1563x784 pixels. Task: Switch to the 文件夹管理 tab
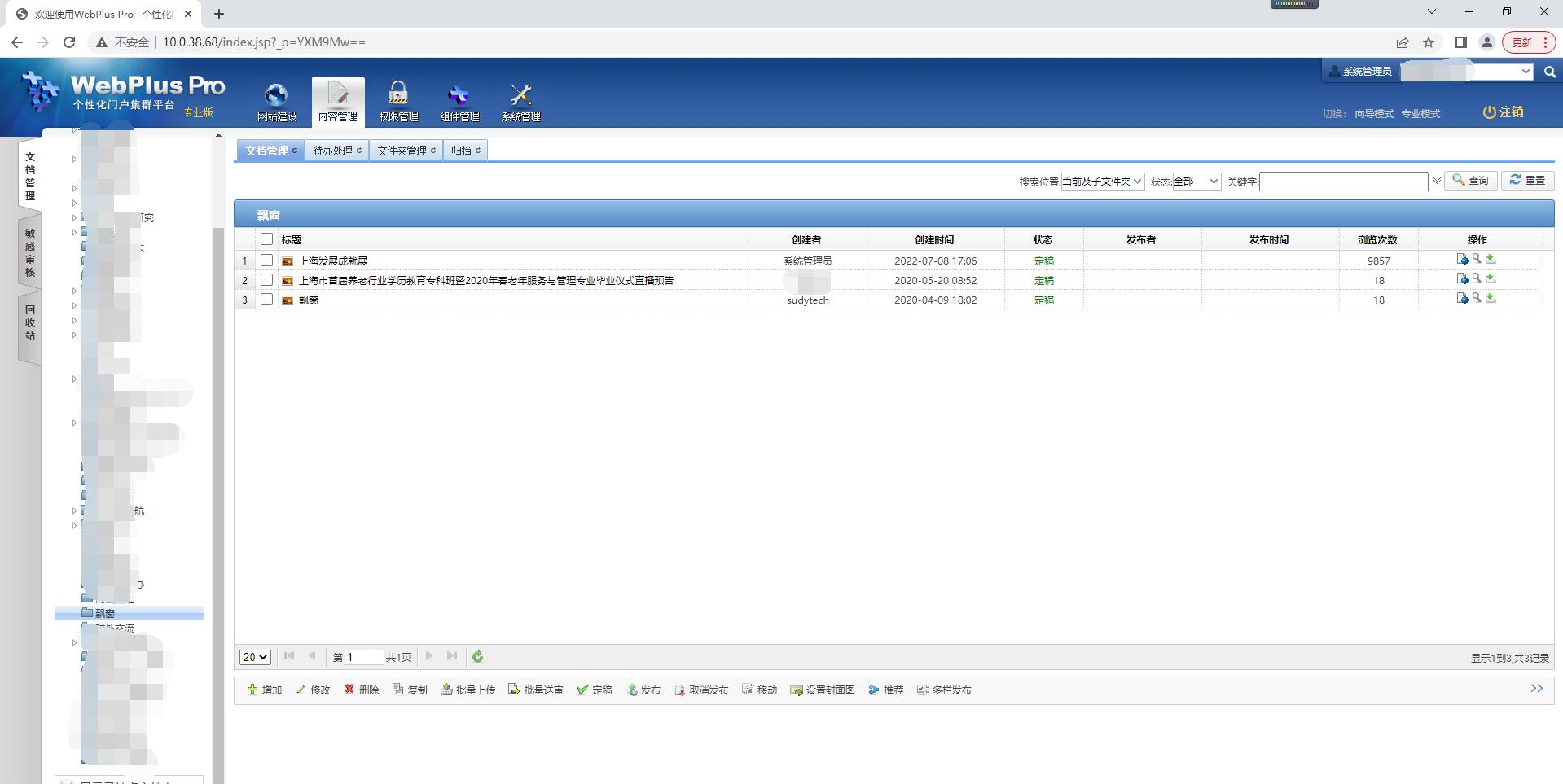tap(406, 151)
